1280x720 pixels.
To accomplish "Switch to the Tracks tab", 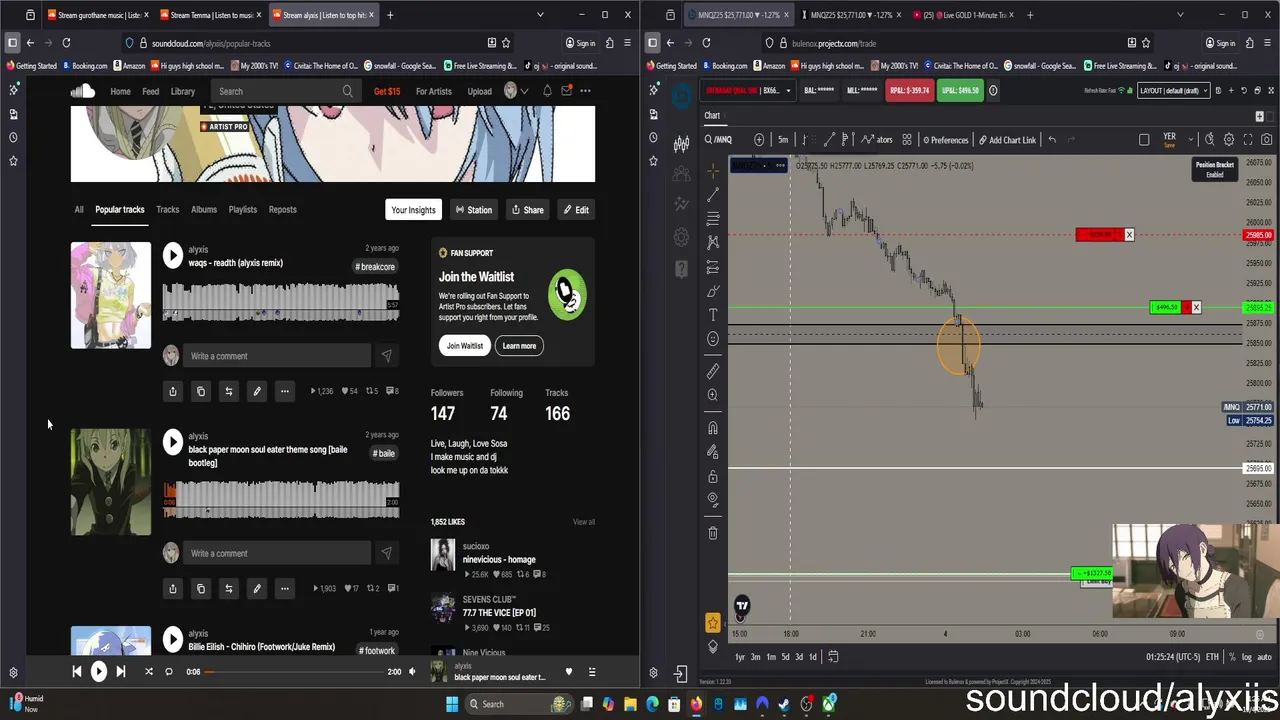I will point(167,210).
